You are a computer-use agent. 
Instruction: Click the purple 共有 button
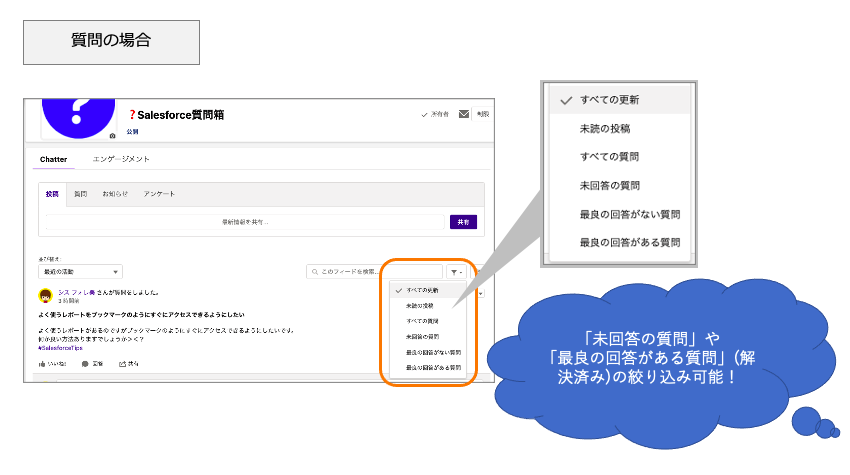463,222
